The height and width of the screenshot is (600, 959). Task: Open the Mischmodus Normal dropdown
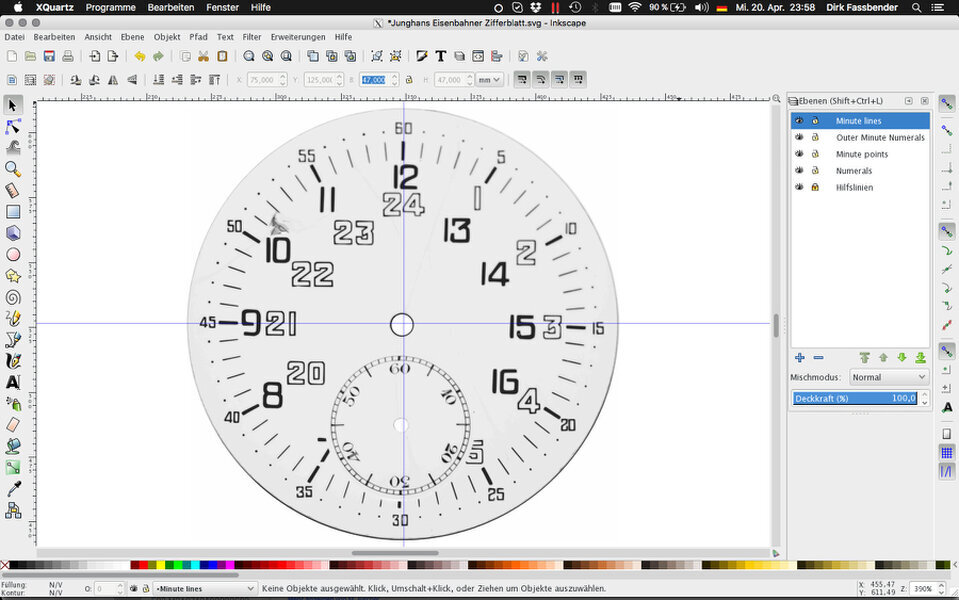pyautogui.click(x=889, y=377)
